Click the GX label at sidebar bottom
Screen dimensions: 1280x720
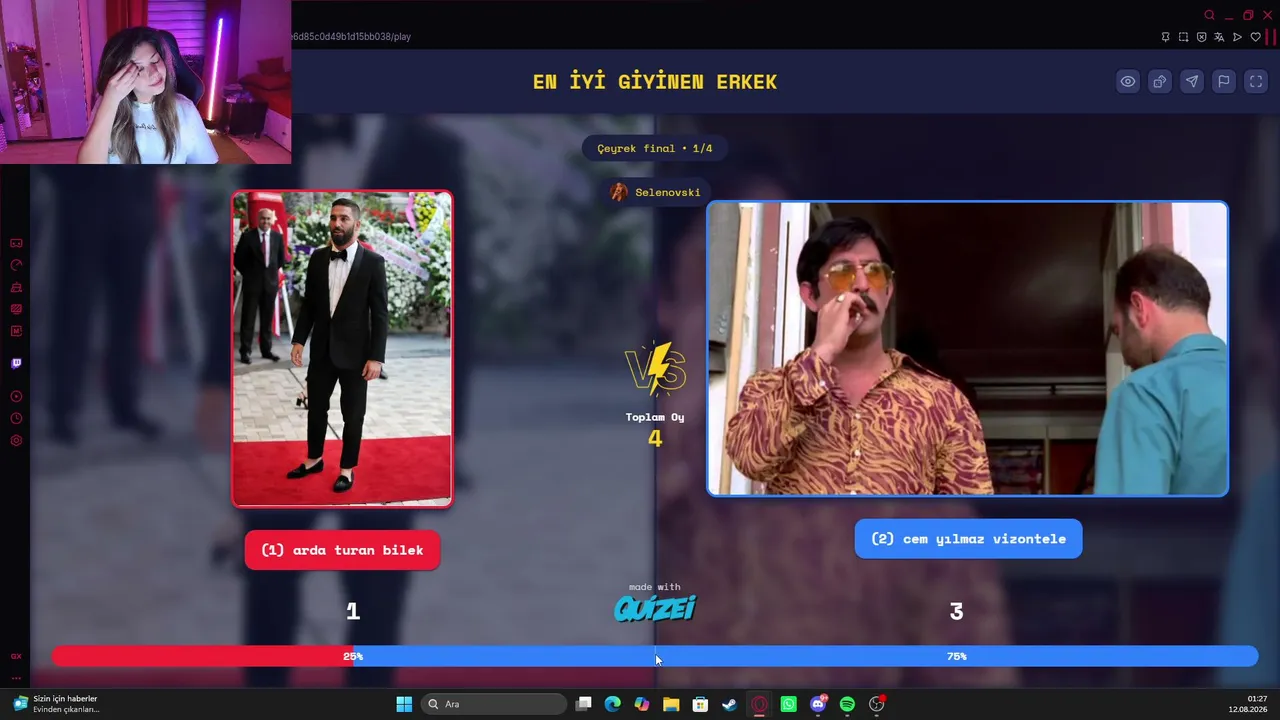[16, 656]
